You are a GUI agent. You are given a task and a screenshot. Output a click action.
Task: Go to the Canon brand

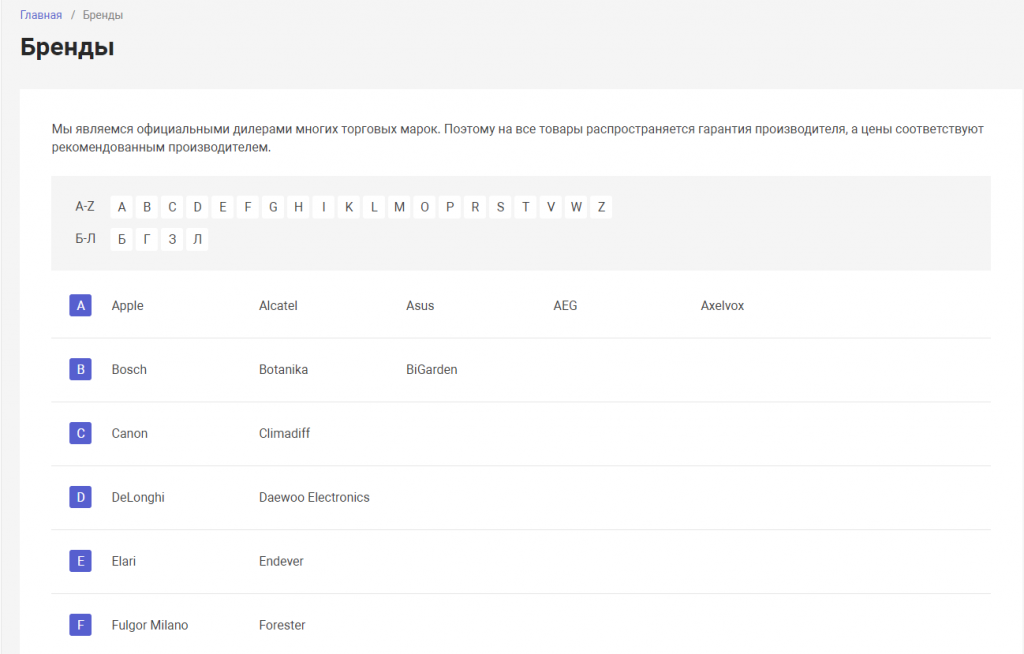129,434
